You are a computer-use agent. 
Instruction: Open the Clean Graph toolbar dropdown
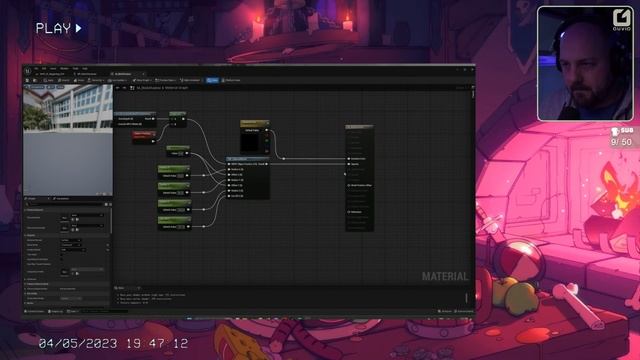(142, 80)
